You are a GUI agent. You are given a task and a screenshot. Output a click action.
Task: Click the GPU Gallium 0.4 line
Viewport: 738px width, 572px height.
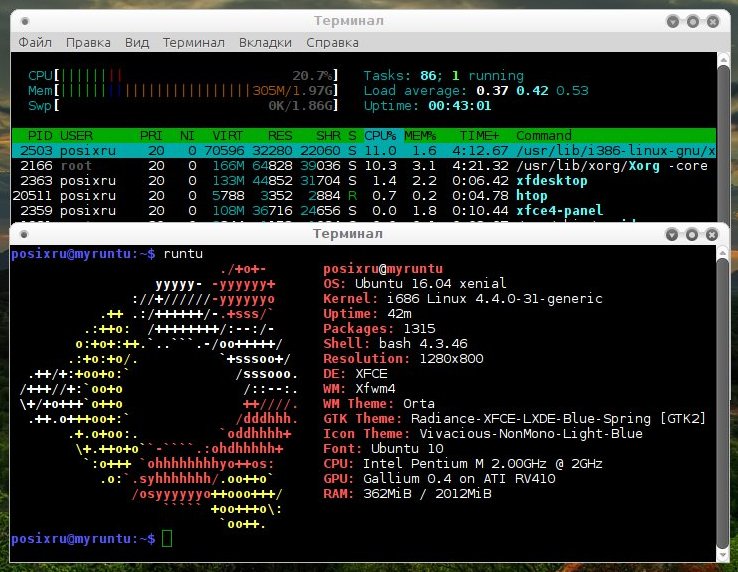click(439, 479)
